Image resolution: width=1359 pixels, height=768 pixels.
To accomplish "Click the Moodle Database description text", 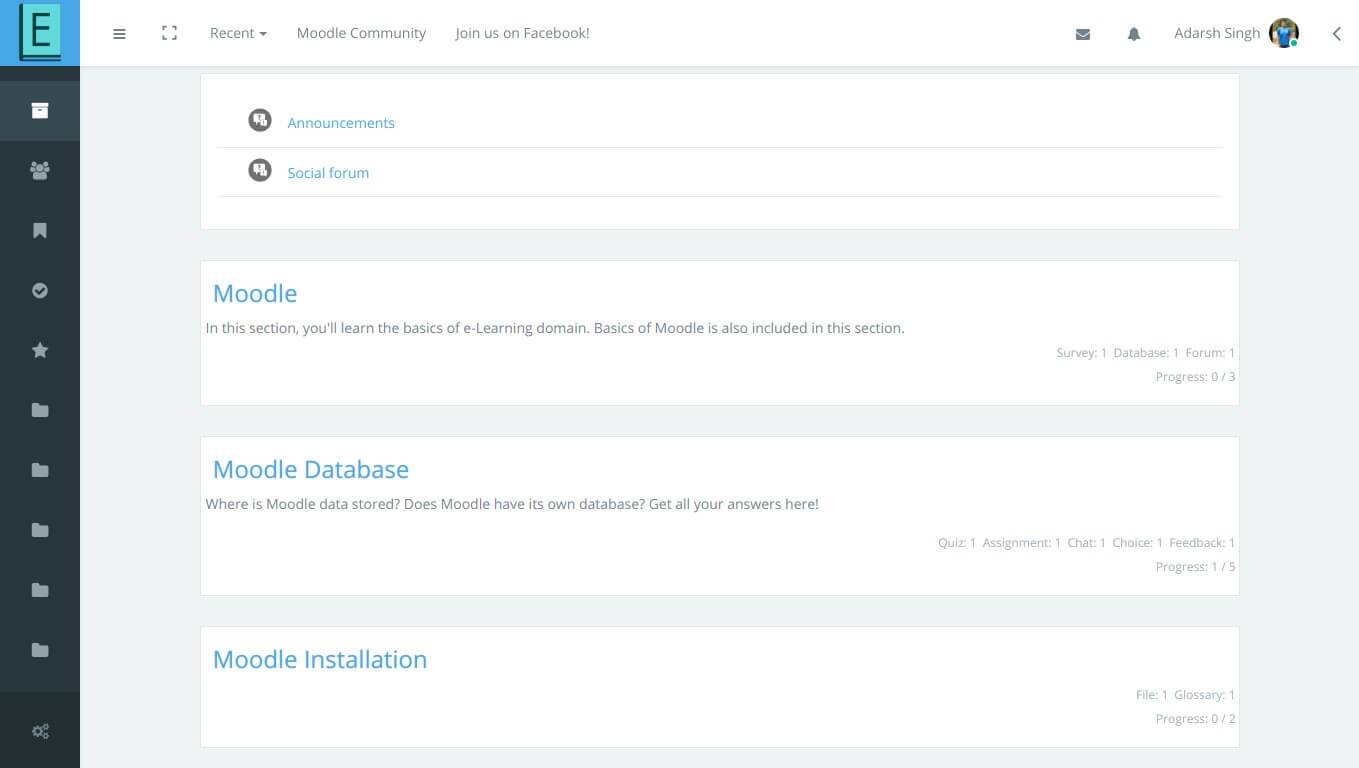I will pyautogui.click(x=512, y=504).
